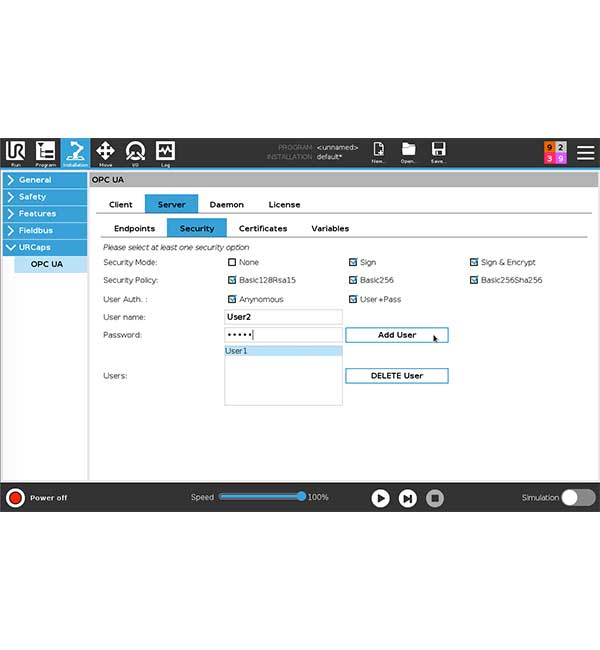
Task: Uncheck Sign & Encrypt security mode
Action: point(474,262)
